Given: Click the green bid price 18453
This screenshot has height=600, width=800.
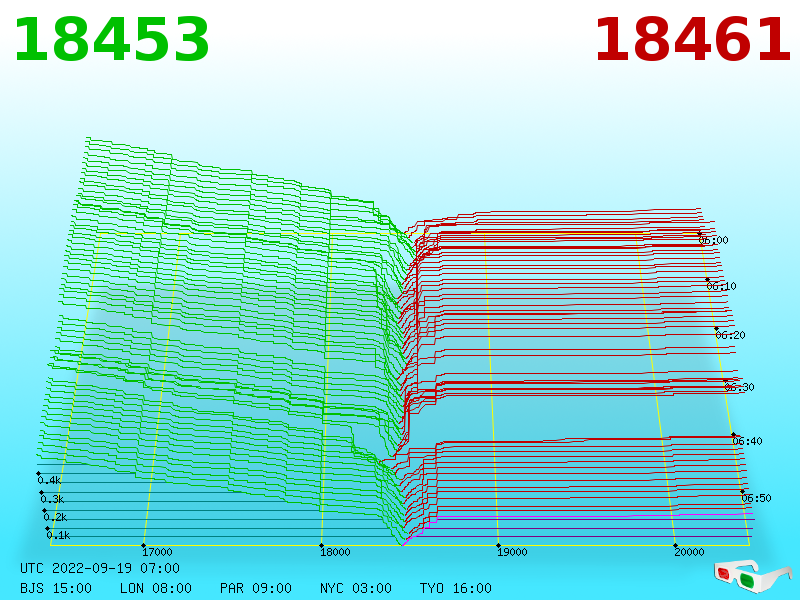Looking at the screenshot, I should pyautogui.click(x=112, y=40).
